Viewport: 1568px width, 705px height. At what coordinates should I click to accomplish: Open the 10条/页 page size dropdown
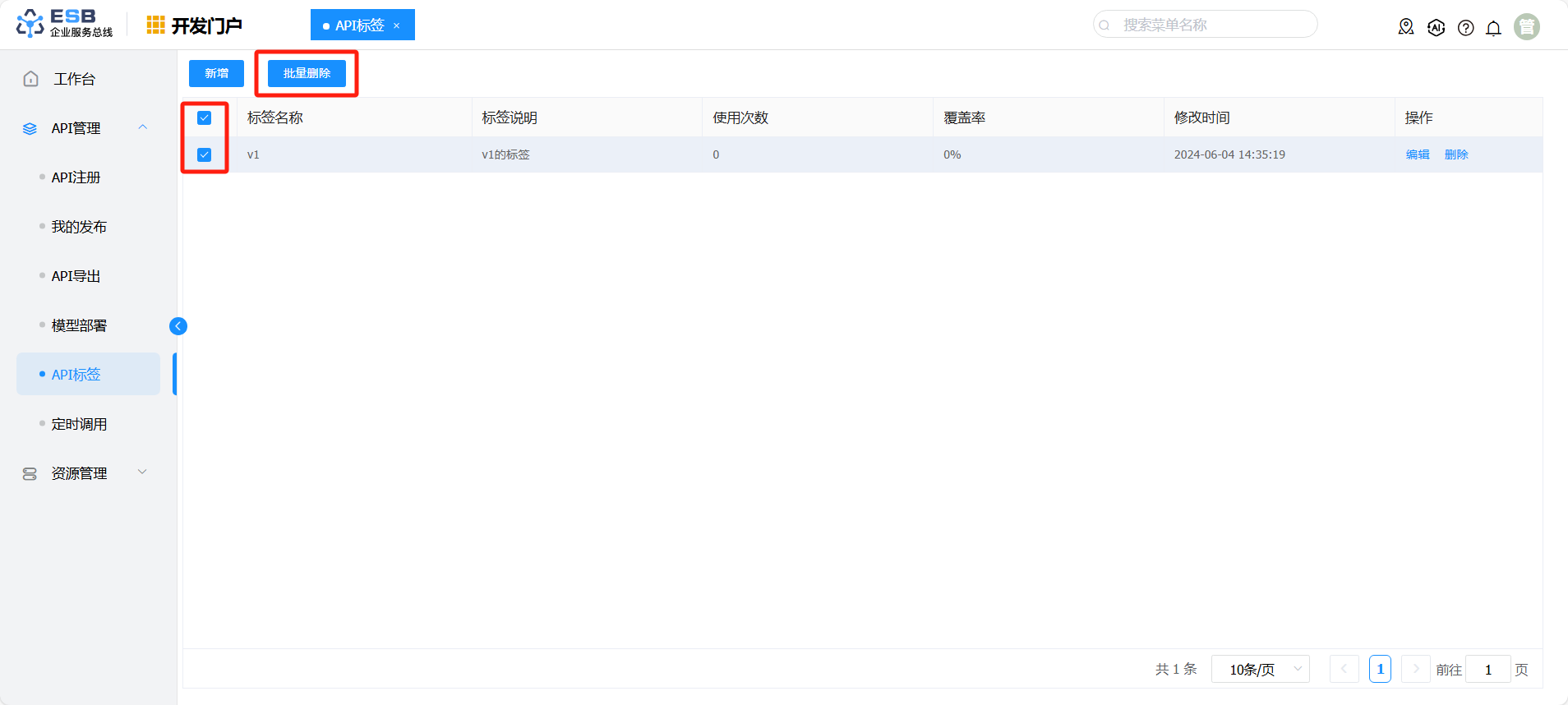coord(1260,670)
